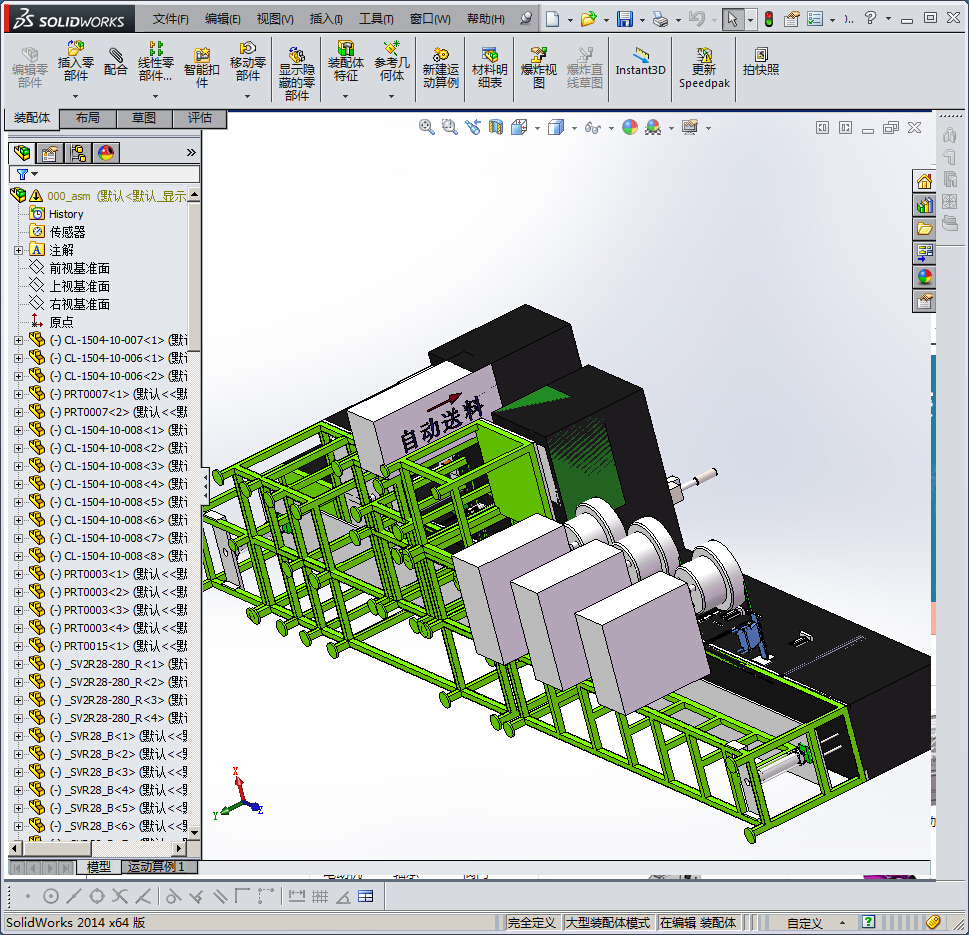Click Previous View icon
Viewport: 969px width, 935px height.
[473, 127]
